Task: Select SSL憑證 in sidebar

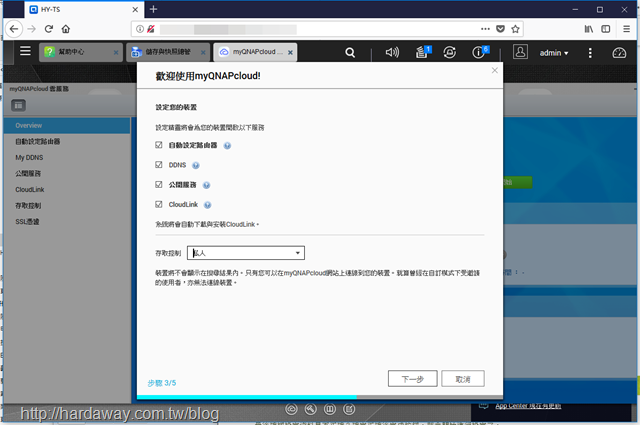Action: (67, 222)
